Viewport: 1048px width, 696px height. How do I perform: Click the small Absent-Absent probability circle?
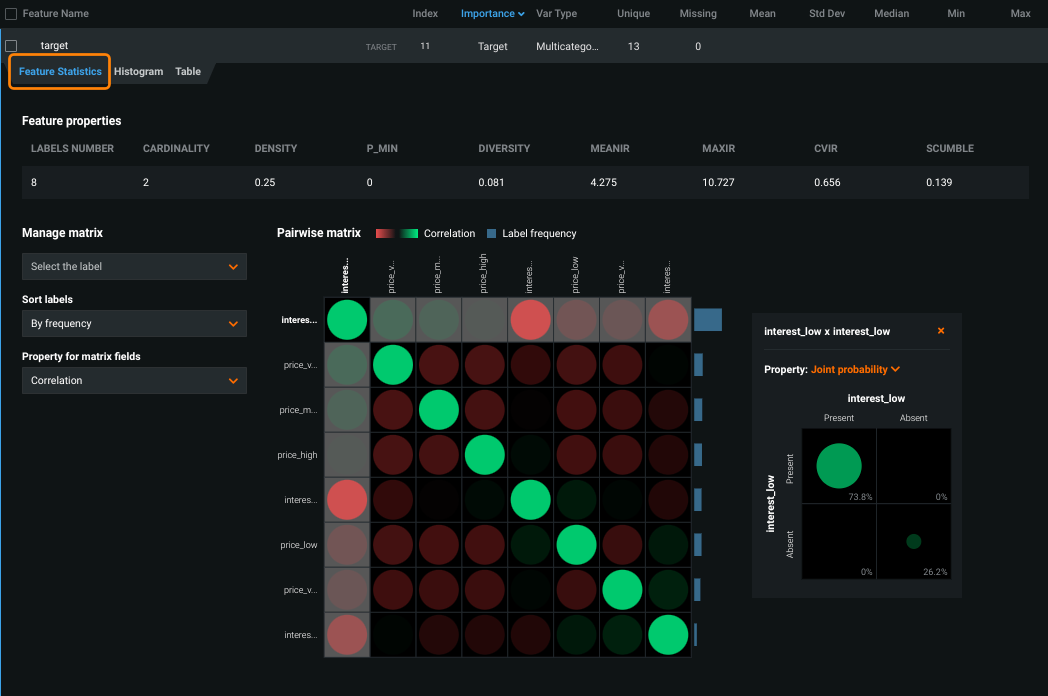pos(913,541)
